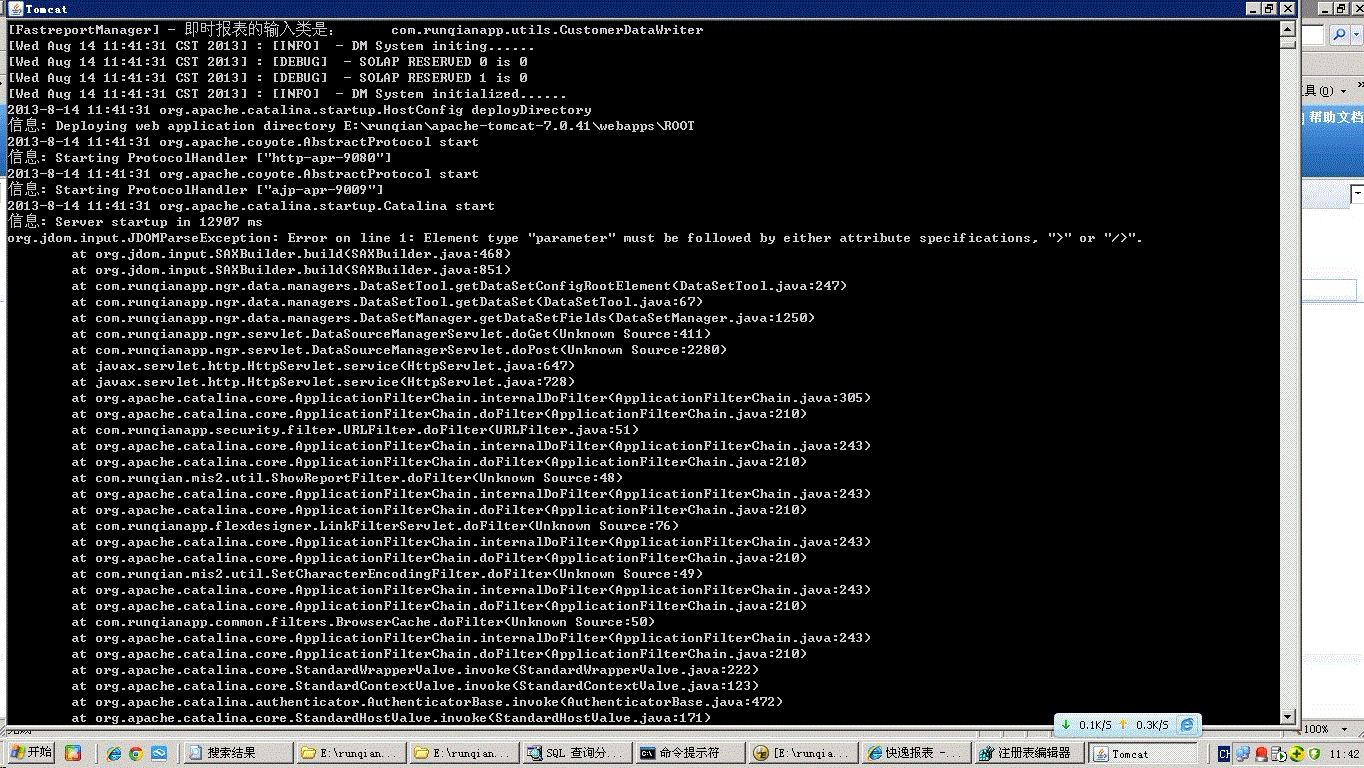Screen dimensions: 1364x768
Task: Click the DataSetManager.java:1250 stack line
Action: tap(443, 318)
